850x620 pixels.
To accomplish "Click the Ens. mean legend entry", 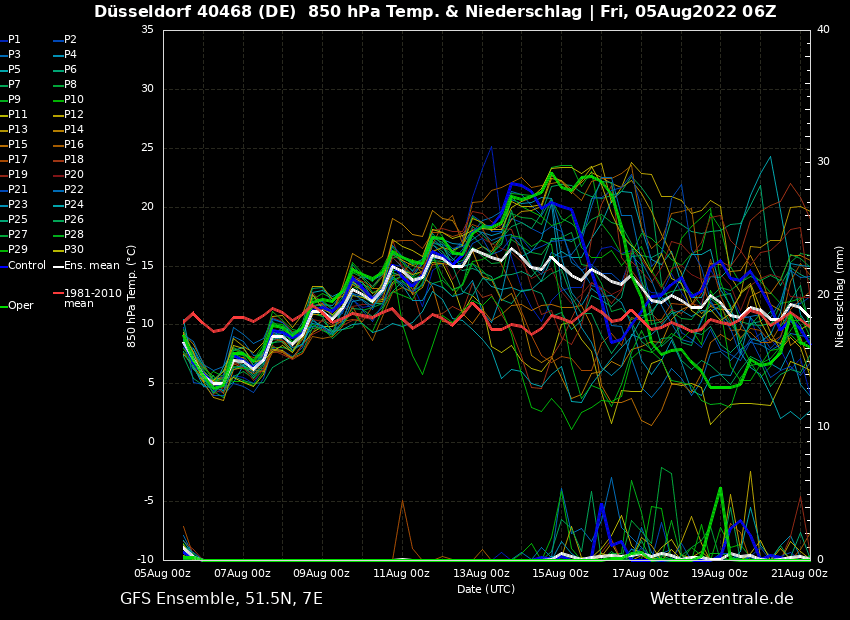I will pyautogui.click(x=91, y=266).
